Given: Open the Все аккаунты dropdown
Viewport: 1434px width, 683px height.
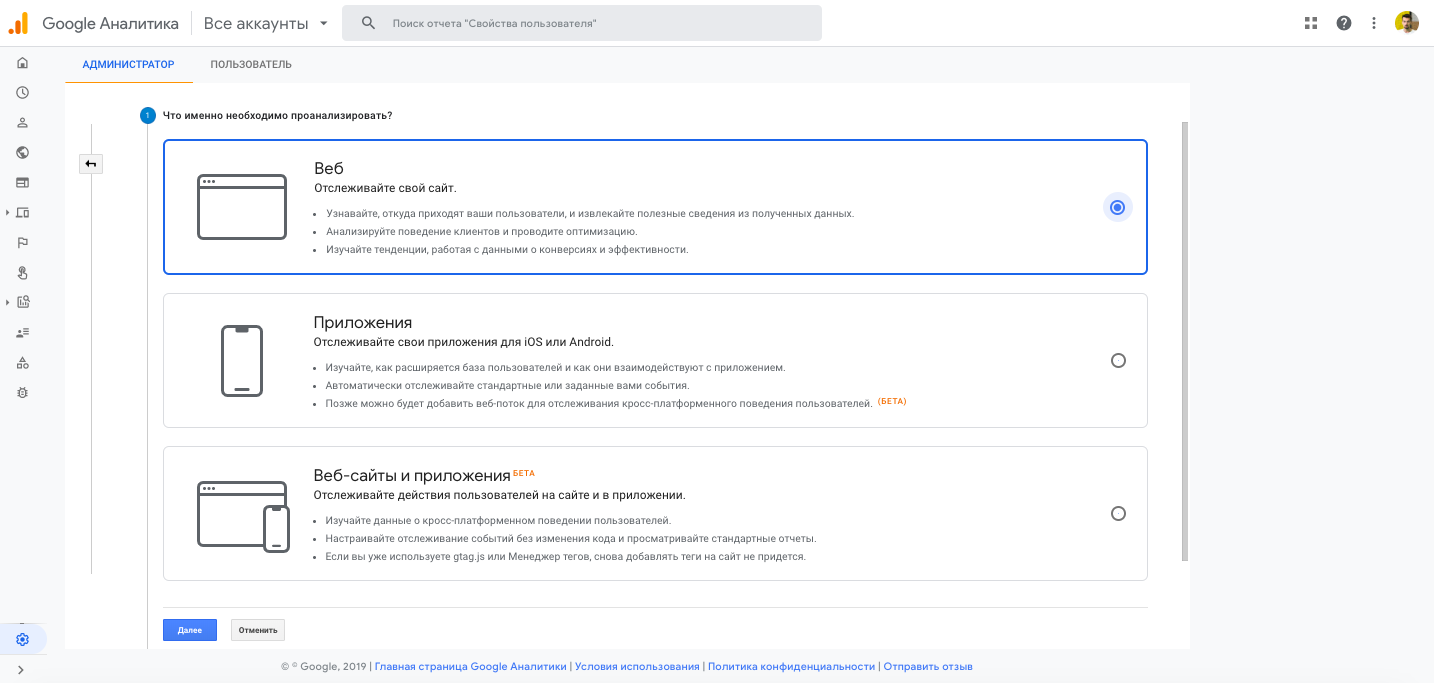Looking at the screenshot, I should click(265, 23).
